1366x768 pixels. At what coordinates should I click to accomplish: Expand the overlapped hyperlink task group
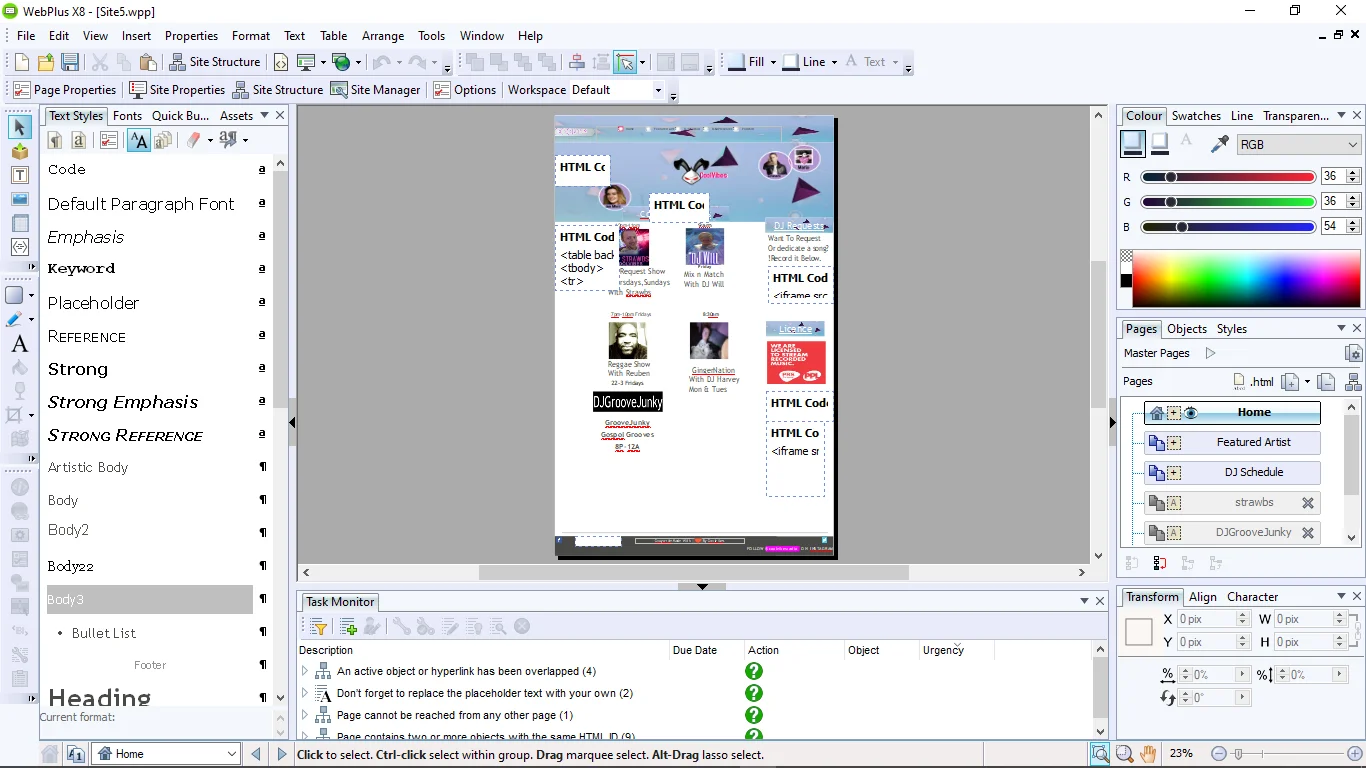[305, 671]
